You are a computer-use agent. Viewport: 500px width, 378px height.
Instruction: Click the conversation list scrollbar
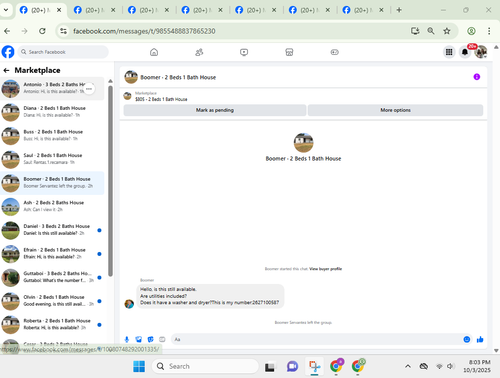point(110,181)
